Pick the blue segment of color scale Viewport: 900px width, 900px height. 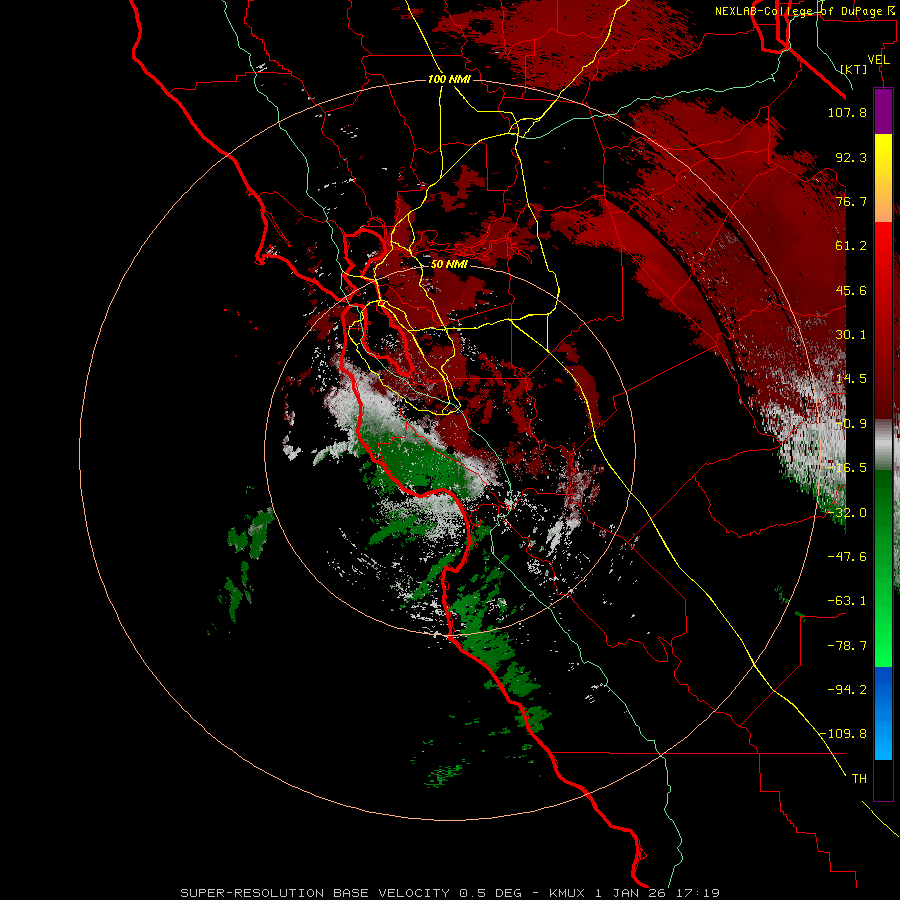click(x=883, y=713)
